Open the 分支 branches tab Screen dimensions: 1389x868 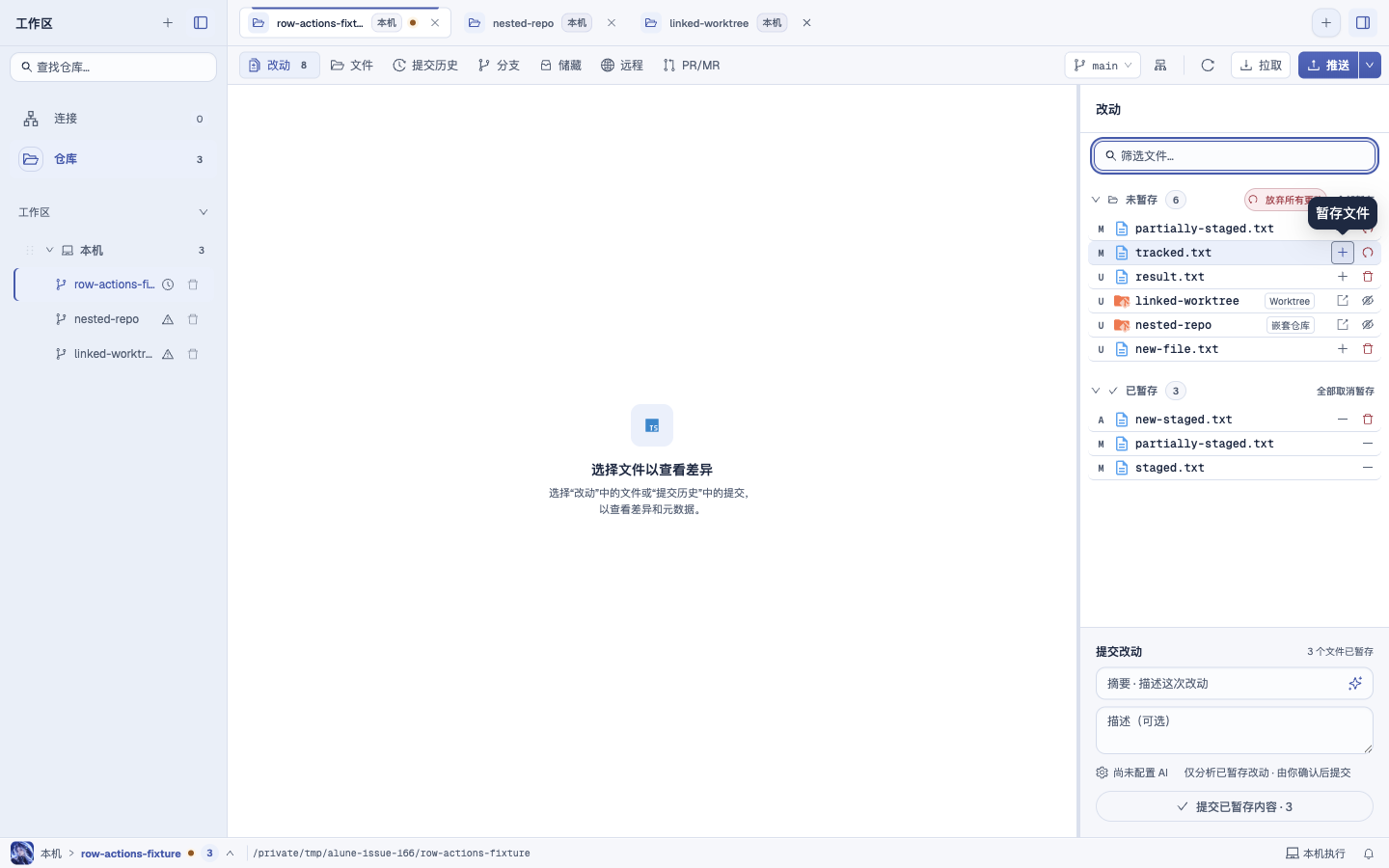pos(499,66)
